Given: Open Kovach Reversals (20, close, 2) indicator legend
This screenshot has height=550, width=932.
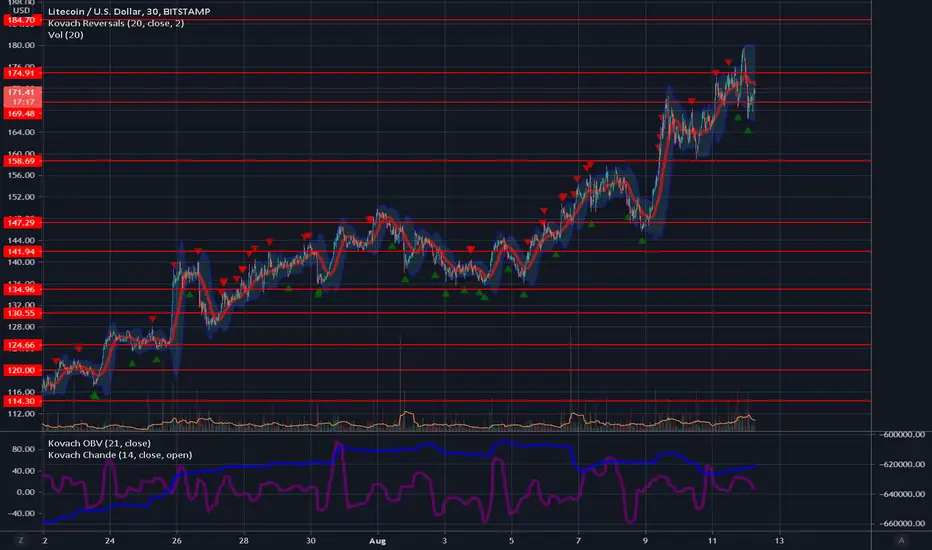Looking at the screenshot, I should point(116,23).
